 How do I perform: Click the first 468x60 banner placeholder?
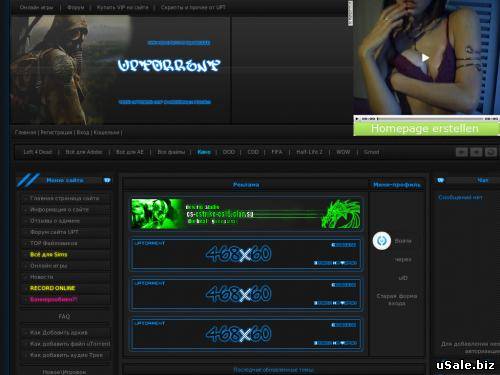click(x=246, y=254)
